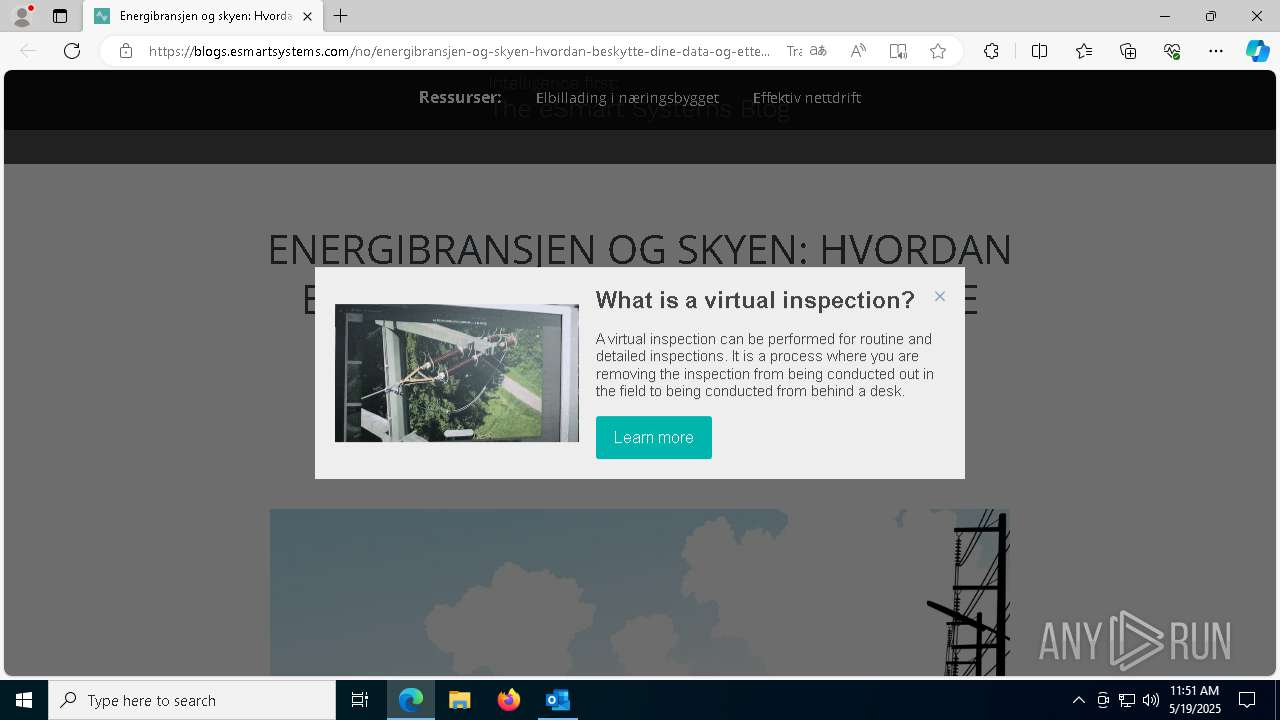Open the virtual inspection popup image
The height and width of the screenshot is (720, 1280).
point(457,373)
